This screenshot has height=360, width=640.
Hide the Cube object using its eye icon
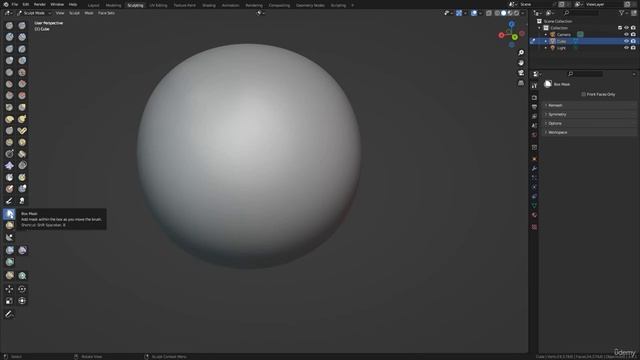click(626, 41)
